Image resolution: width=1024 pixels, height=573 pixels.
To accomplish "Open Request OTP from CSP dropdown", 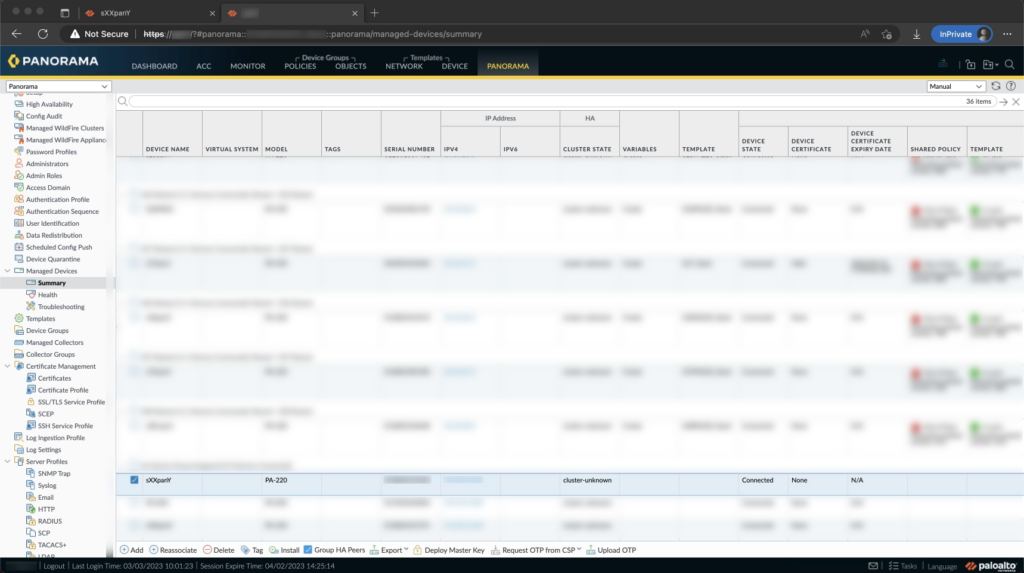I will (x=536, y=550).
